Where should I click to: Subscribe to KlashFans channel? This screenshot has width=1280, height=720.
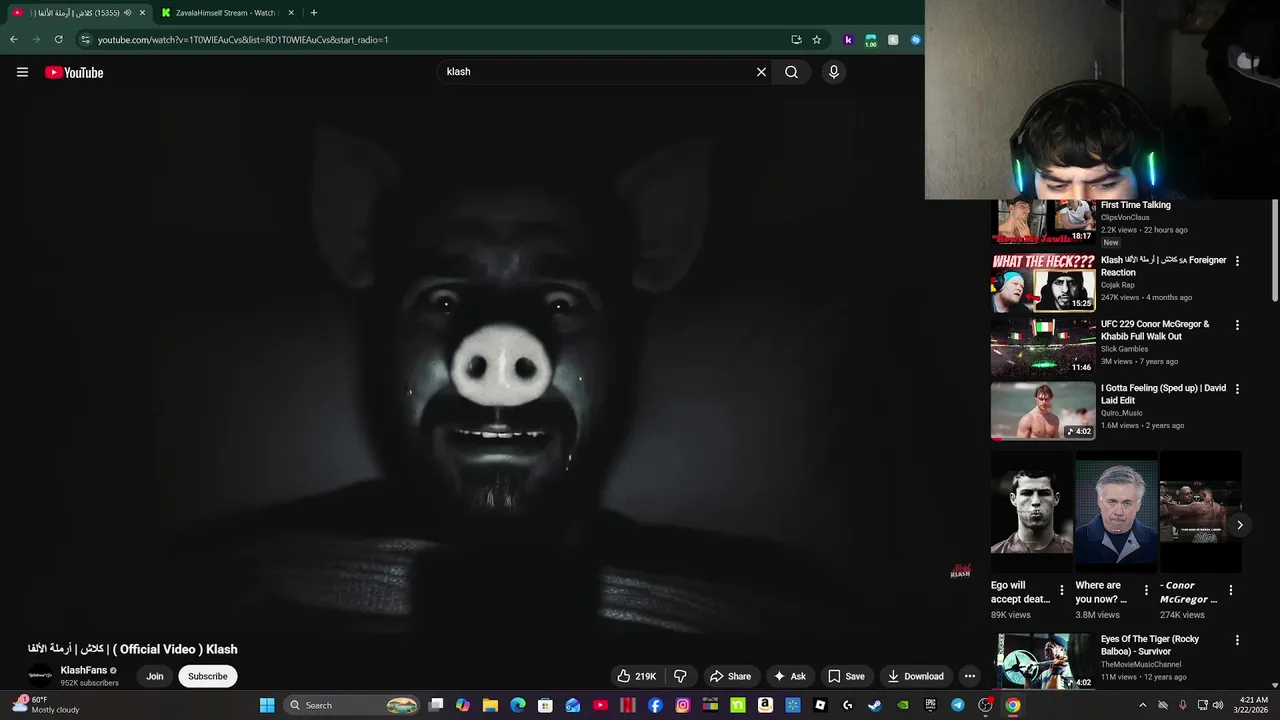point(208,676)
